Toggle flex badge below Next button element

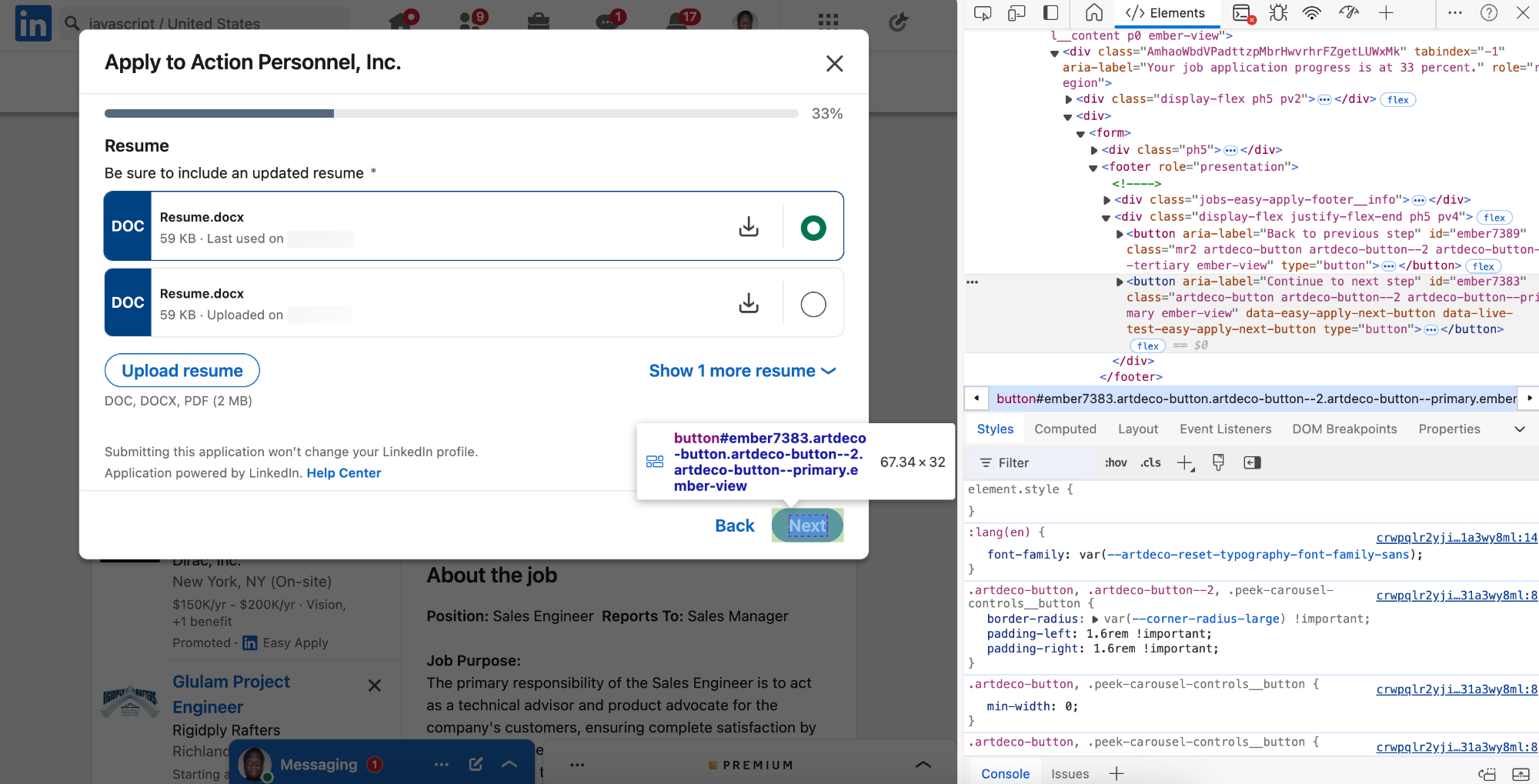click(1148, 346)
